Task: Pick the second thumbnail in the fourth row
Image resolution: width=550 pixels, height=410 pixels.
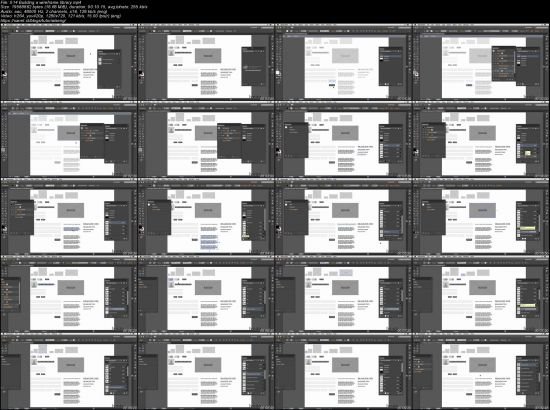Action: [x=206, y=294]
